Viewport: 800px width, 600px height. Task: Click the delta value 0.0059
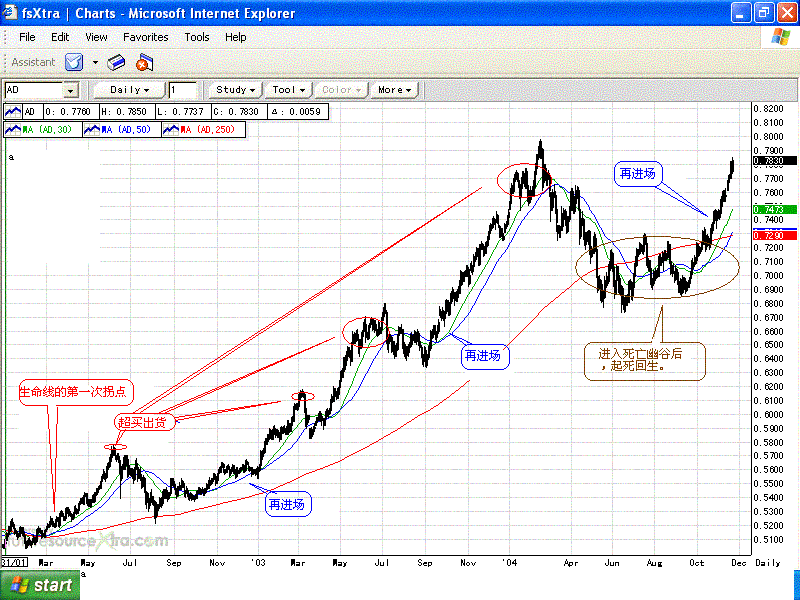[x=305, y=112]
